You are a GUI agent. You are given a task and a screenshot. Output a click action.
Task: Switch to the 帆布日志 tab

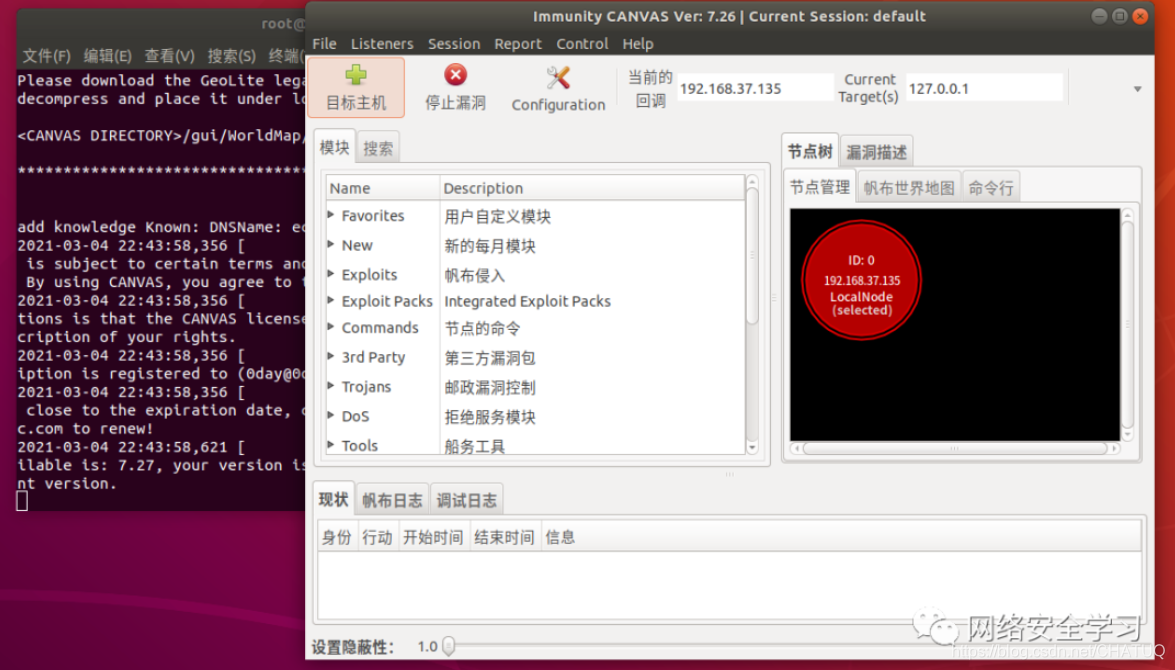(392, 500)
